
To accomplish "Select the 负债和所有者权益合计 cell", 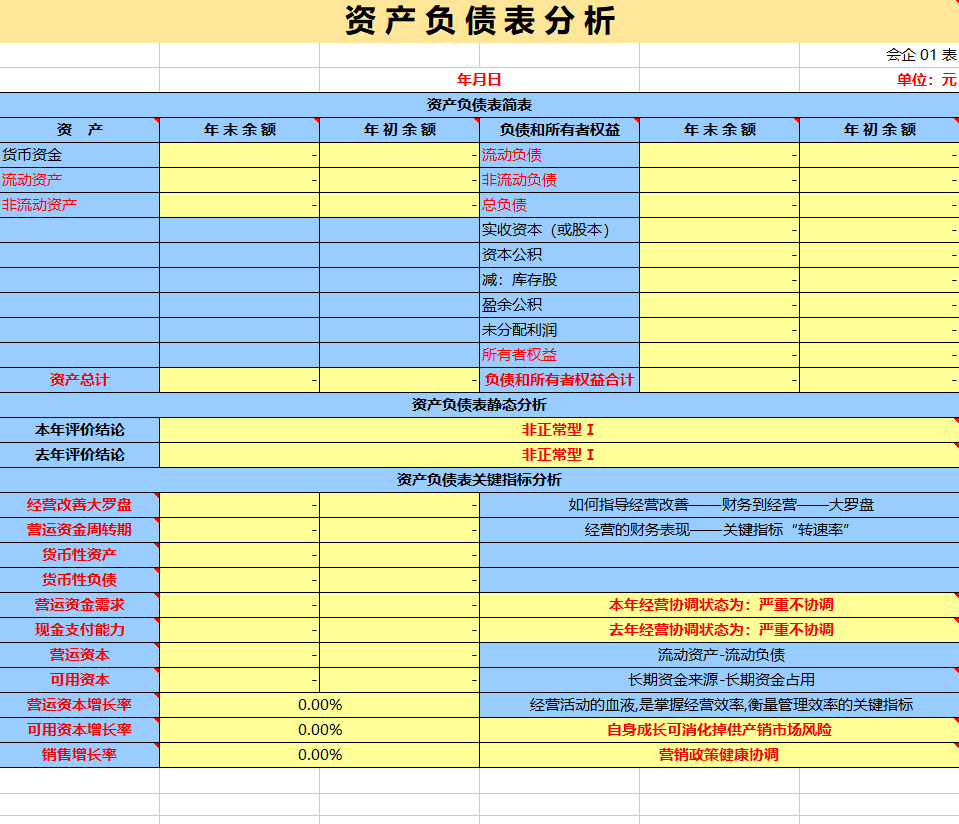I will coord(555,380).
